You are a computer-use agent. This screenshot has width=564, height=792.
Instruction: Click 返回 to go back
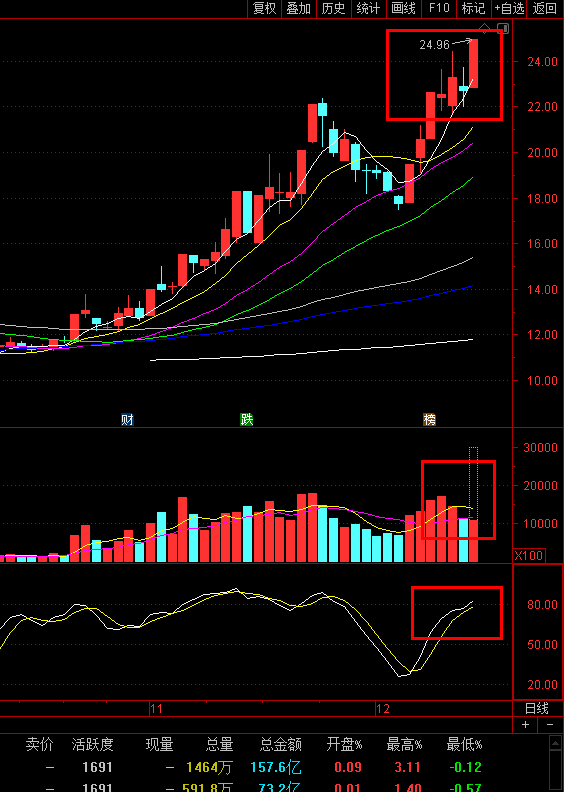(545, 9)
